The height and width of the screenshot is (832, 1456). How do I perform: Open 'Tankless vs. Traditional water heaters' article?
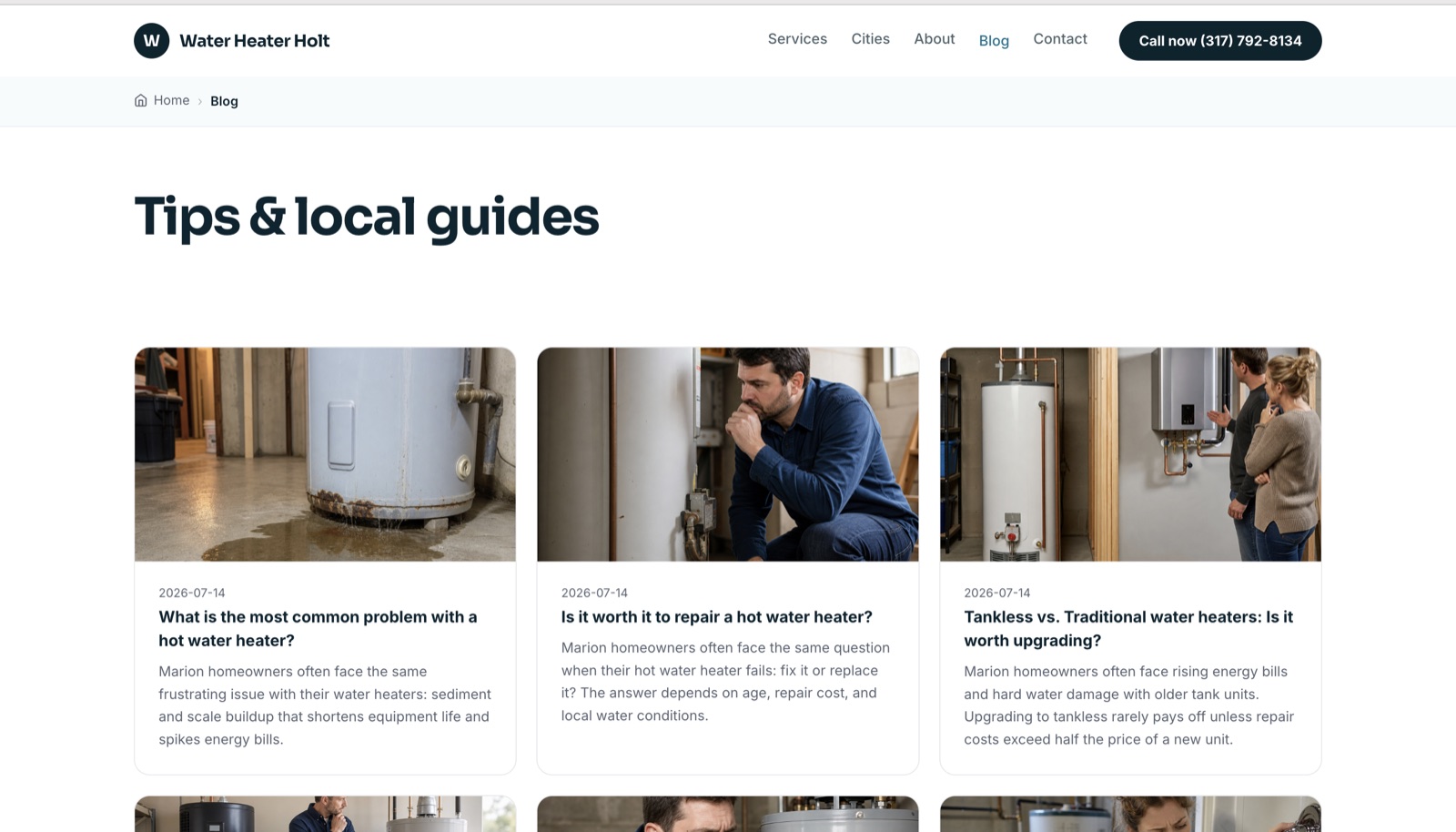pos(1128,628)
